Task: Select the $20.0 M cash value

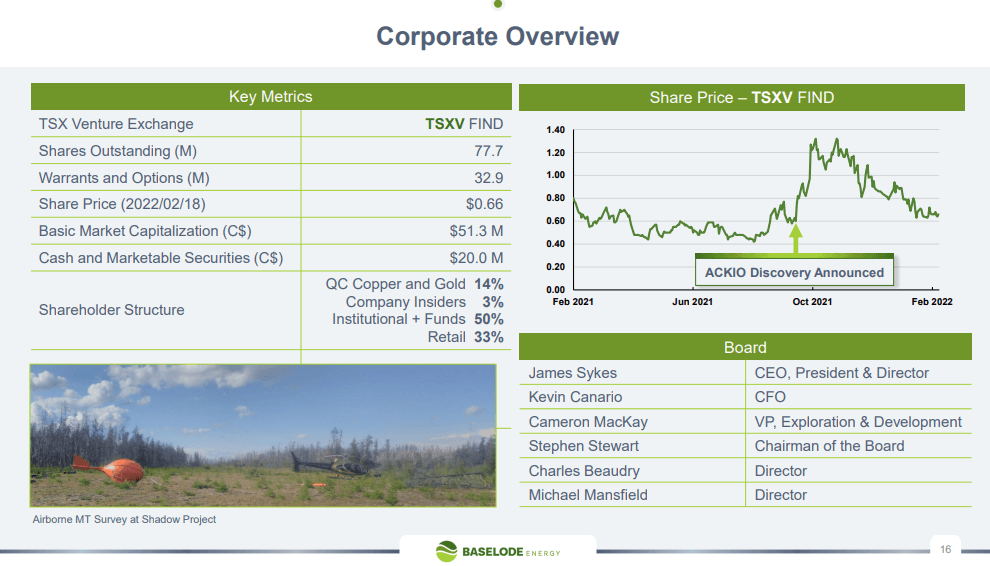Action: point(476,258)
